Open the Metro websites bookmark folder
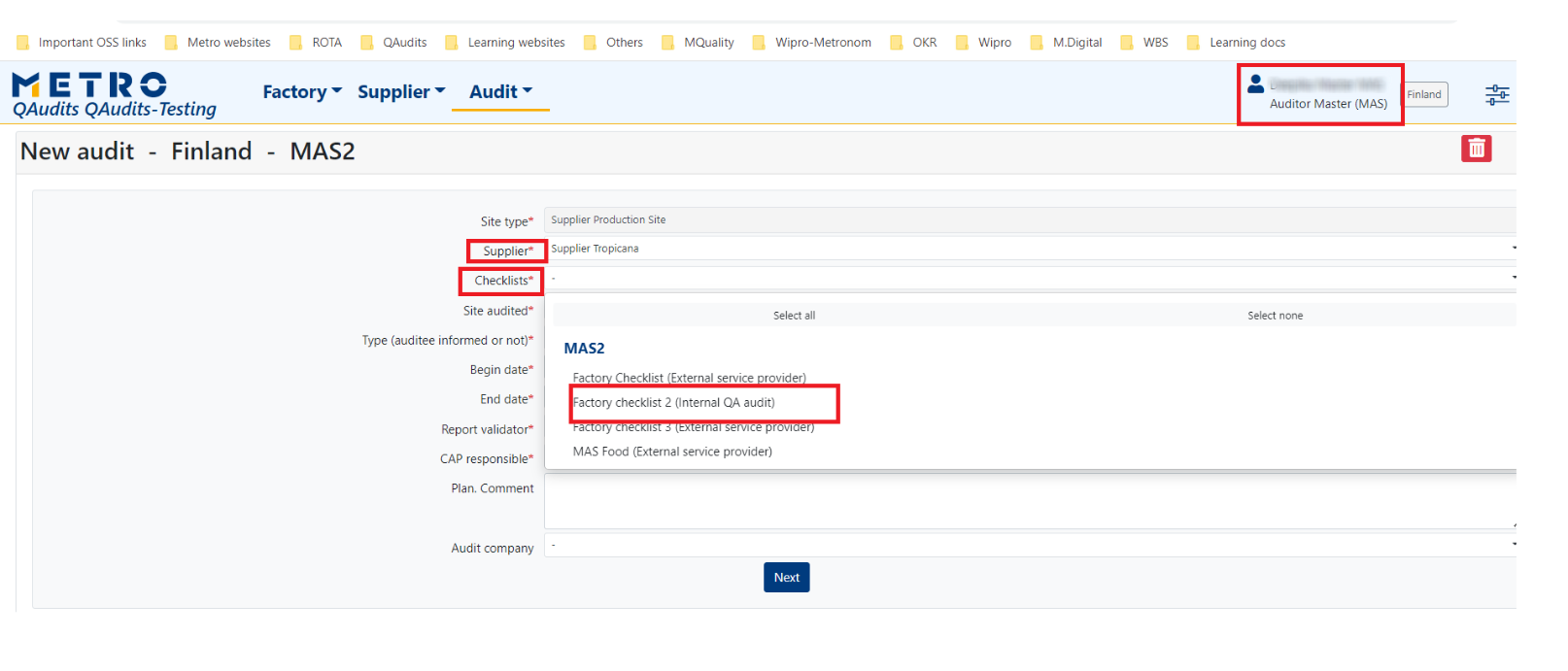This screenshot has height=671, width=1568. point(218,43)
